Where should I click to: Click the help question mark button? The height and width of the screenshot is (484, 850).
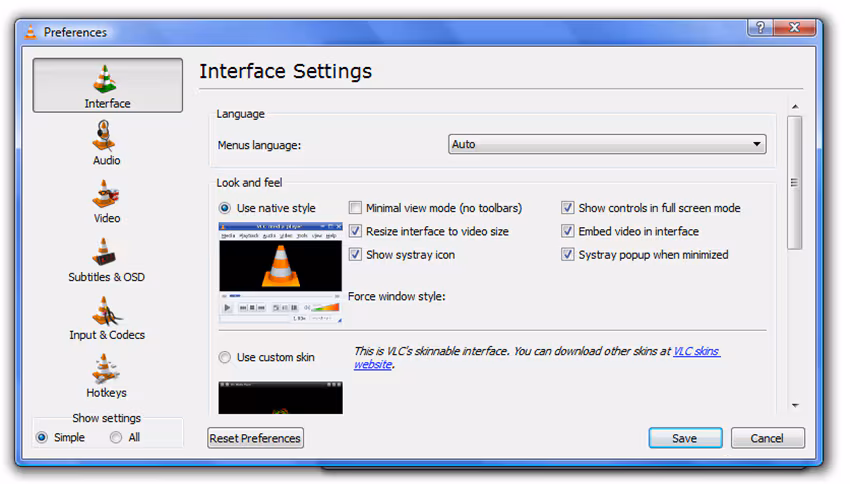761,27
